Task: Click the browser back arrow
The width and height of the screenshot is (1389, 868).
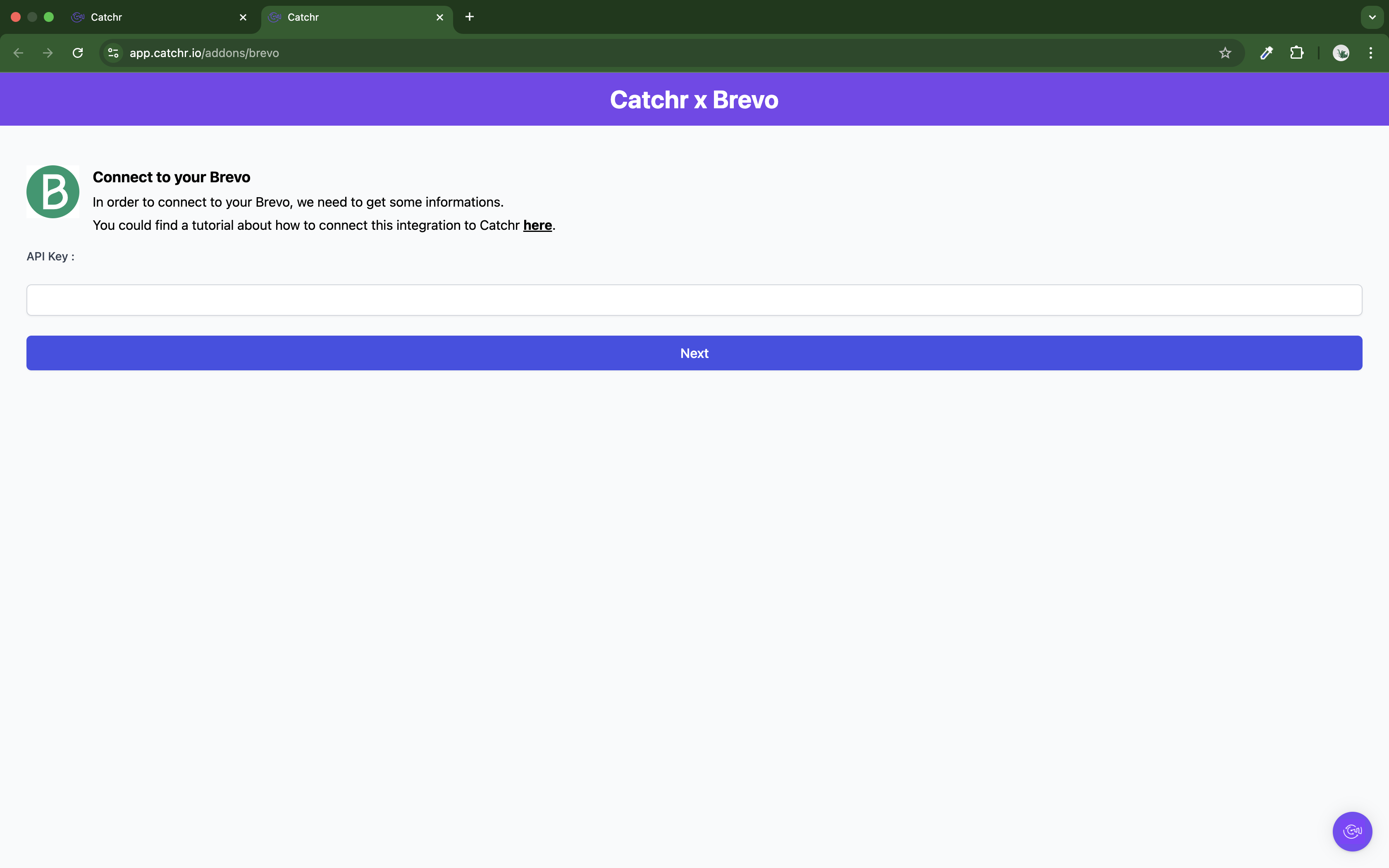Action: click(x=18, y=53)
